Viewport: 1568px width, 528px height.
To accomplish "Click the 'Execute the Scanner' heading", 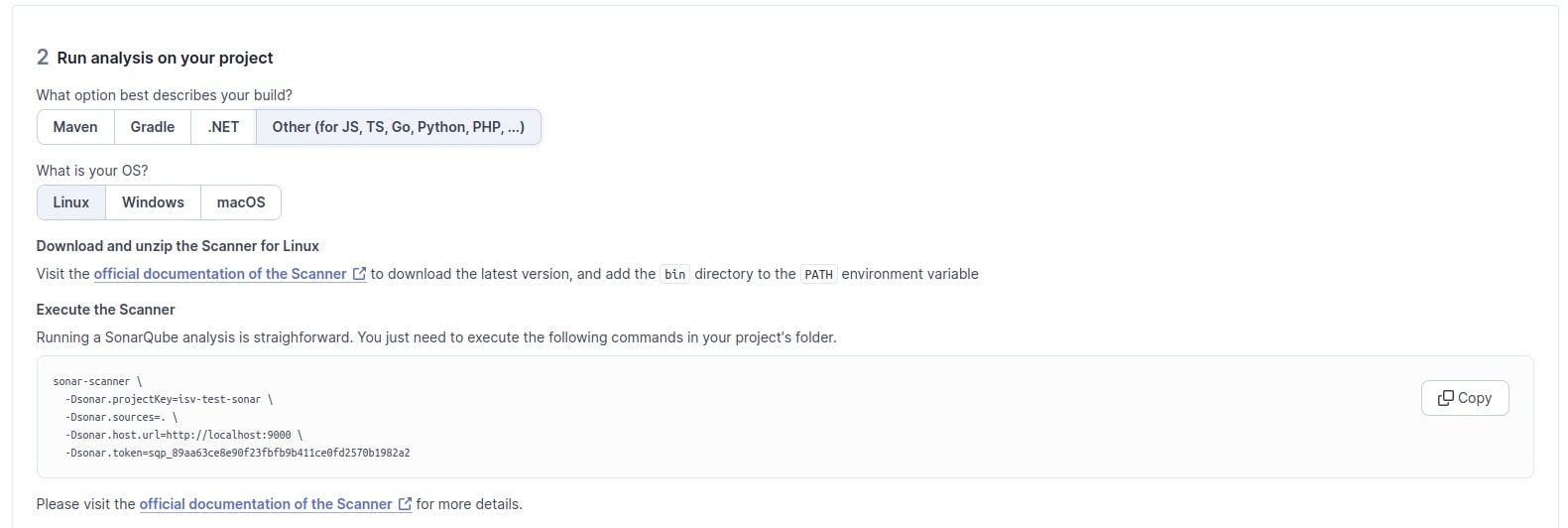I will pos(105,310).
